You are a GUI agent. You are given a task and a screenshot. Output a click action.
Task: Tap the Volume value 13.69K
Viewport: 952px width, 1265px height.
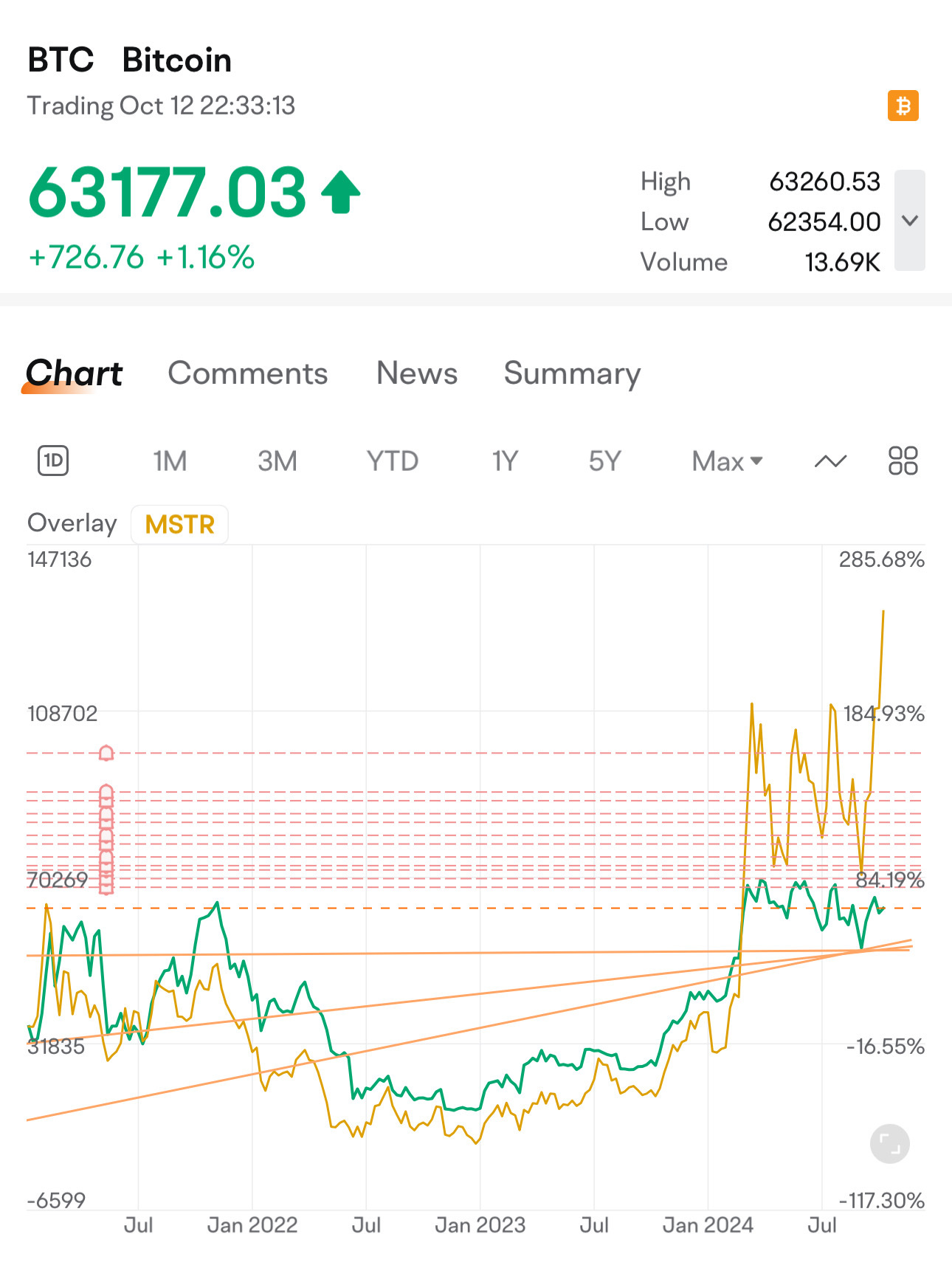point(842,262)
